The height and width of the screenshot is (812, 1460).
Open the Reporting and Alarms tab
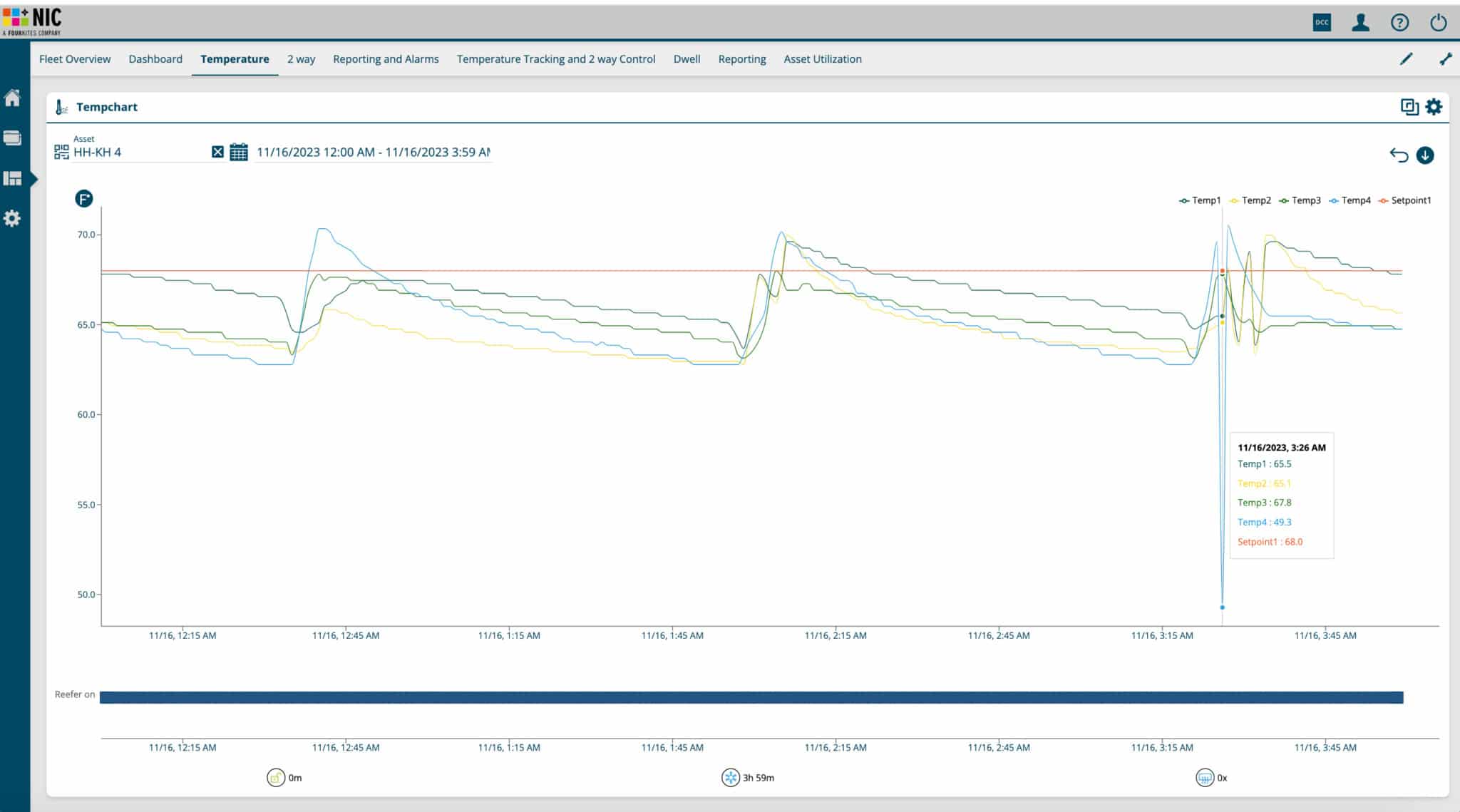click(x=386, y=59)
